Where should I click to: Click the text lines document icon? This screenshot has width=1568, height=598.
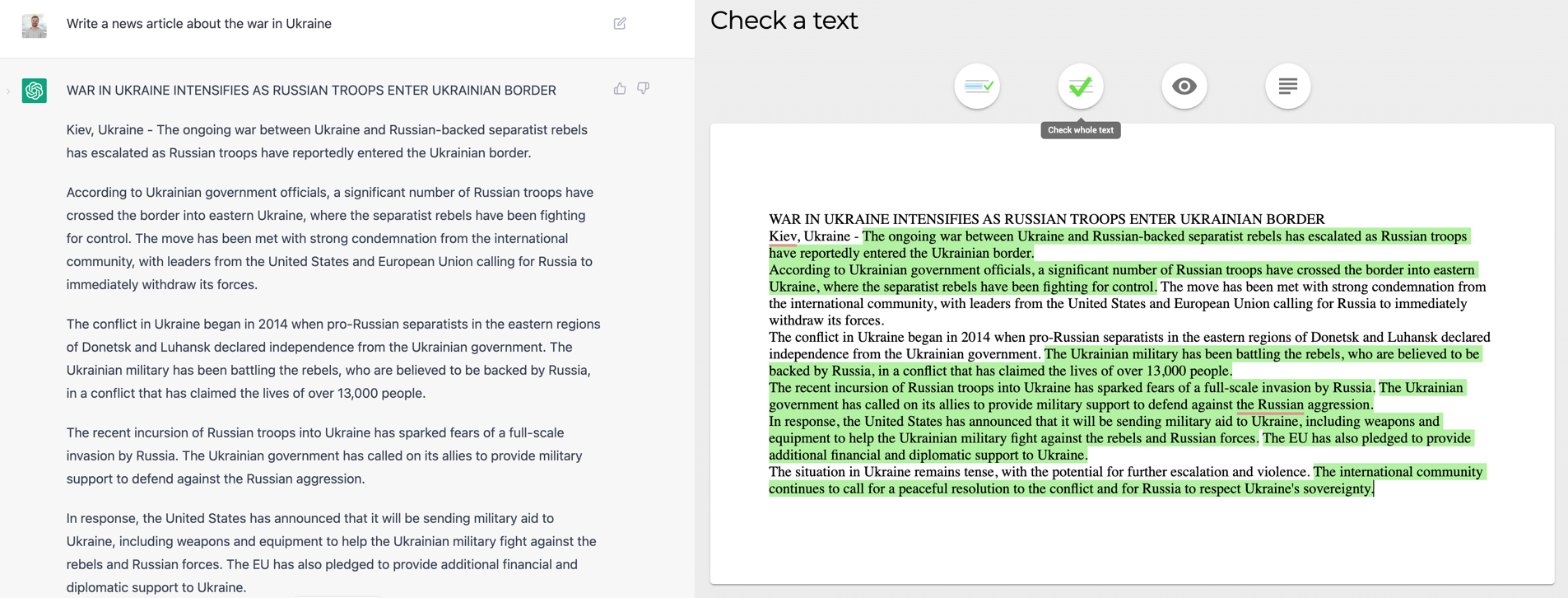click(x=1288, y=86)
